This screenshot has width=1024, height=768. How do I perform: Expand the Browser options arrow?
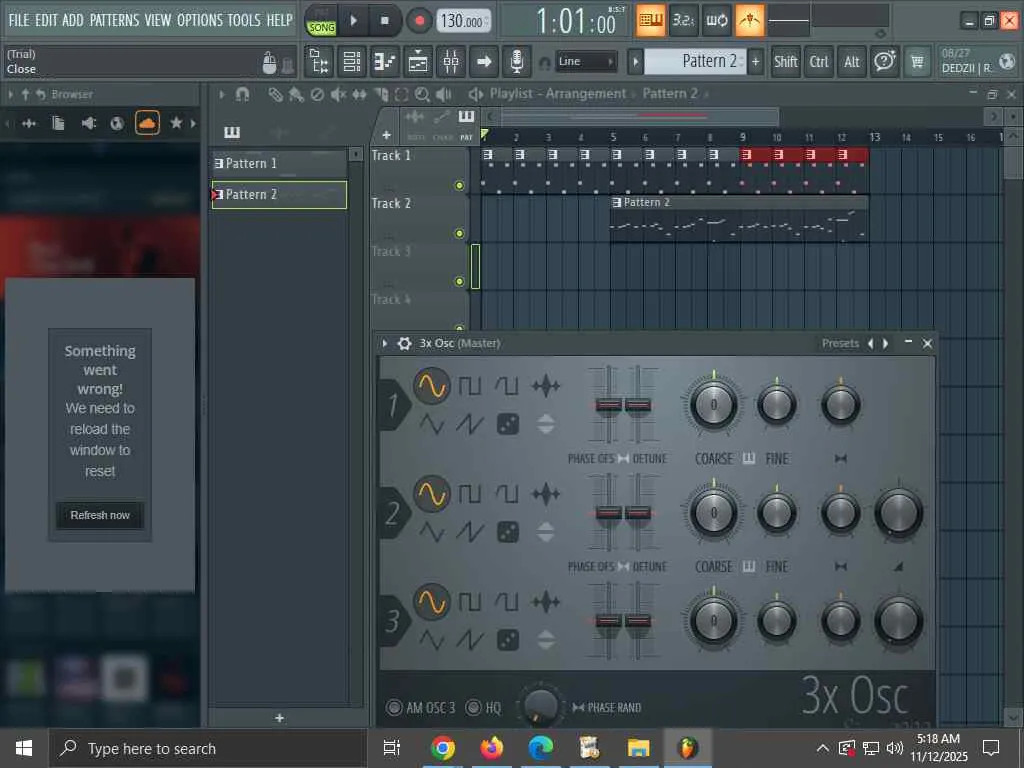[10, 95]
